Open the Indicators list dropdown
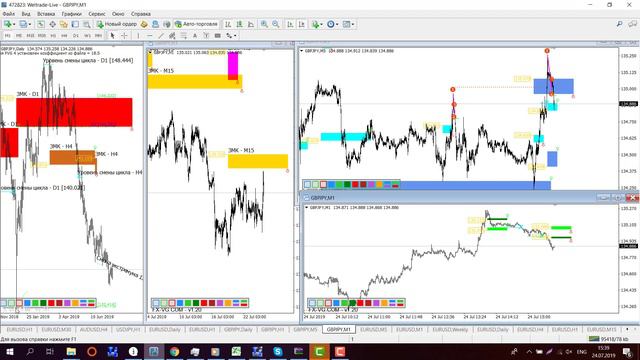This screenshot has height=360, width=640. (x=316, y=24)
